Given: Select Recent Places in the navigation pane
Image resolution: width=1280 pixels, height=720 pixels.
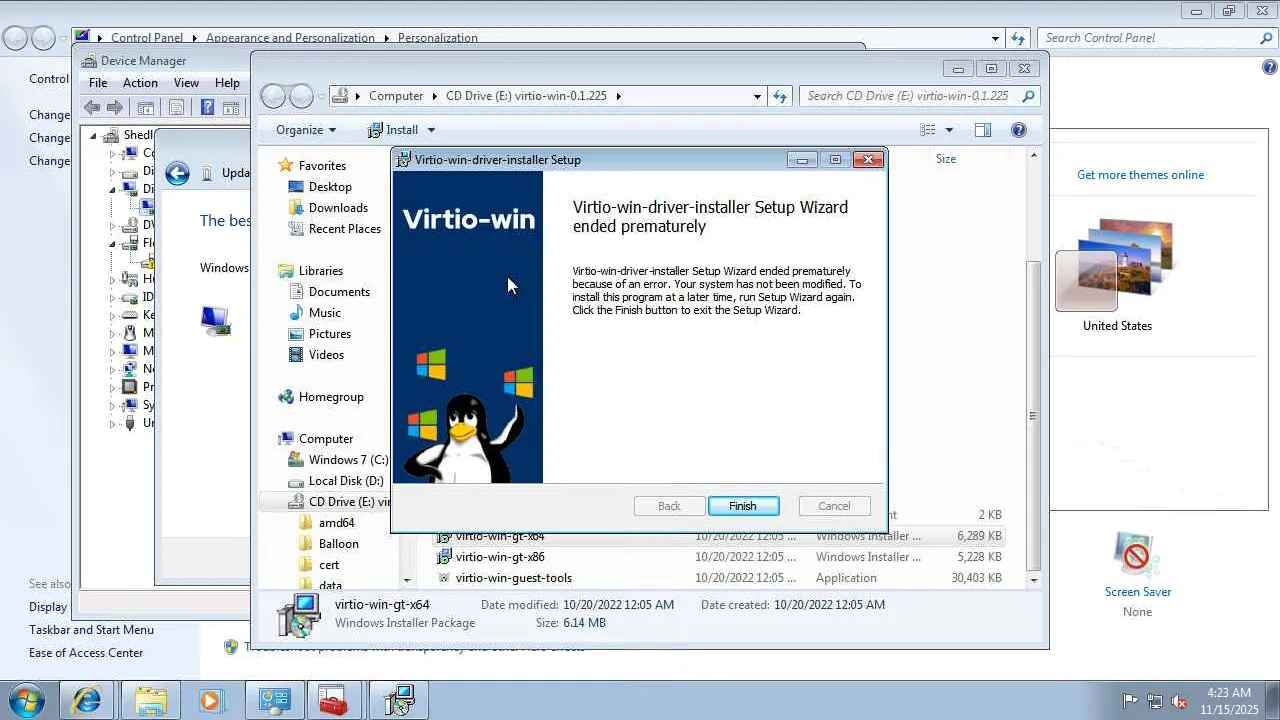Looking at the screenshot, I should pos(345,229).
